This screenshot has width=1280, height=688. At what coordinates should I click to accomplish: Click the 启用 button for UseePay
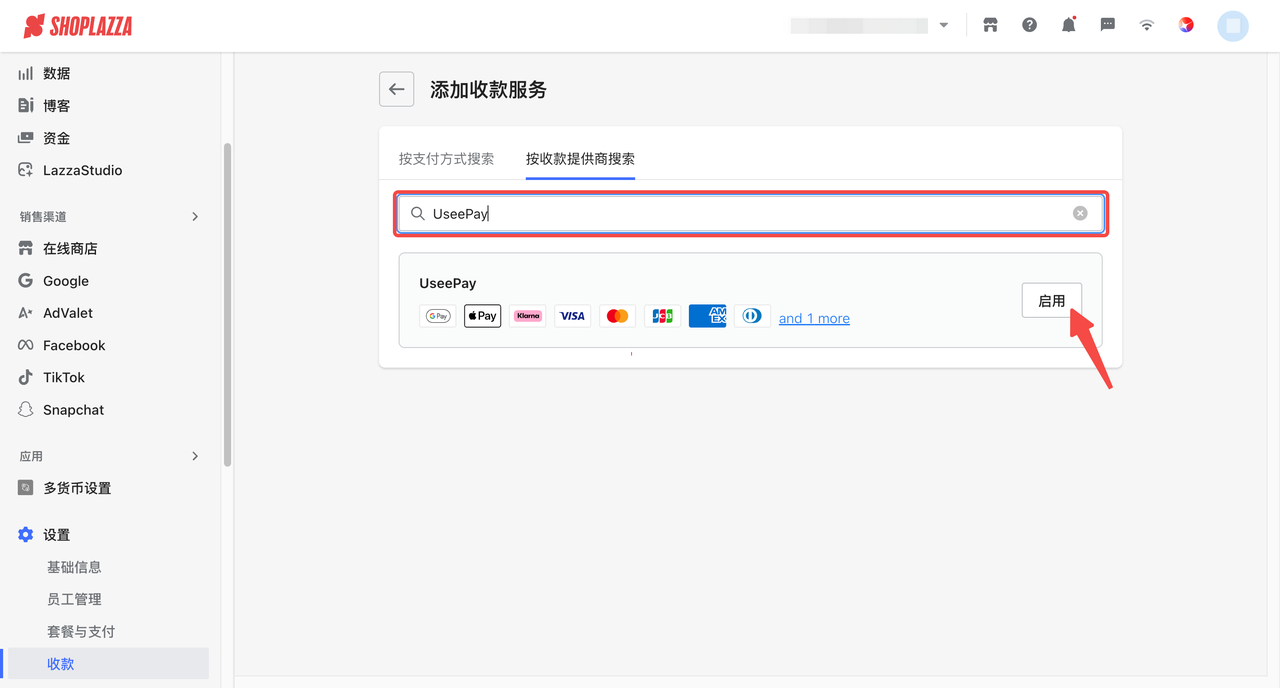(1051, 300)
